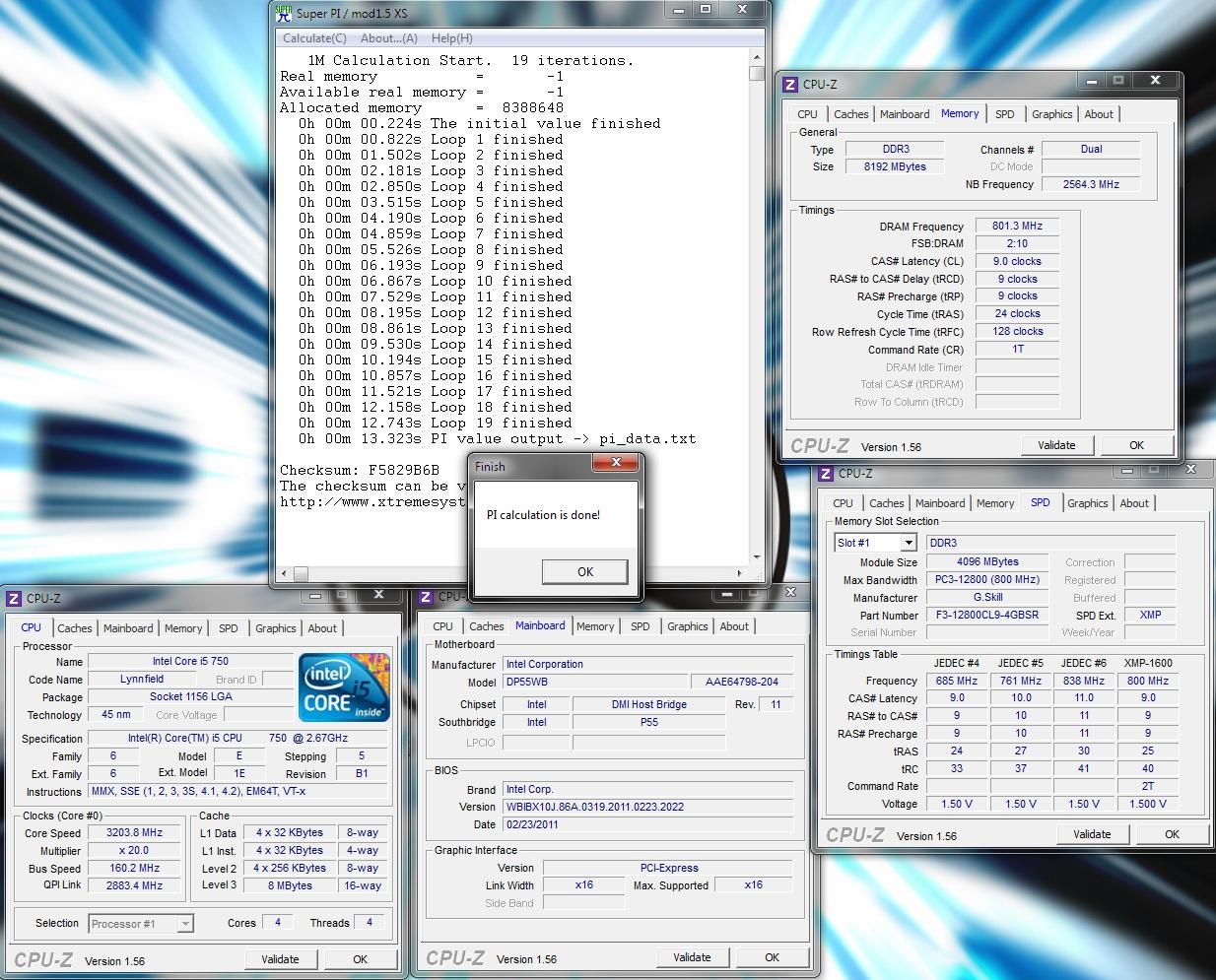Switch to Memory tab in SPD window
The image size is (1216, 980).
coord(995,503)
